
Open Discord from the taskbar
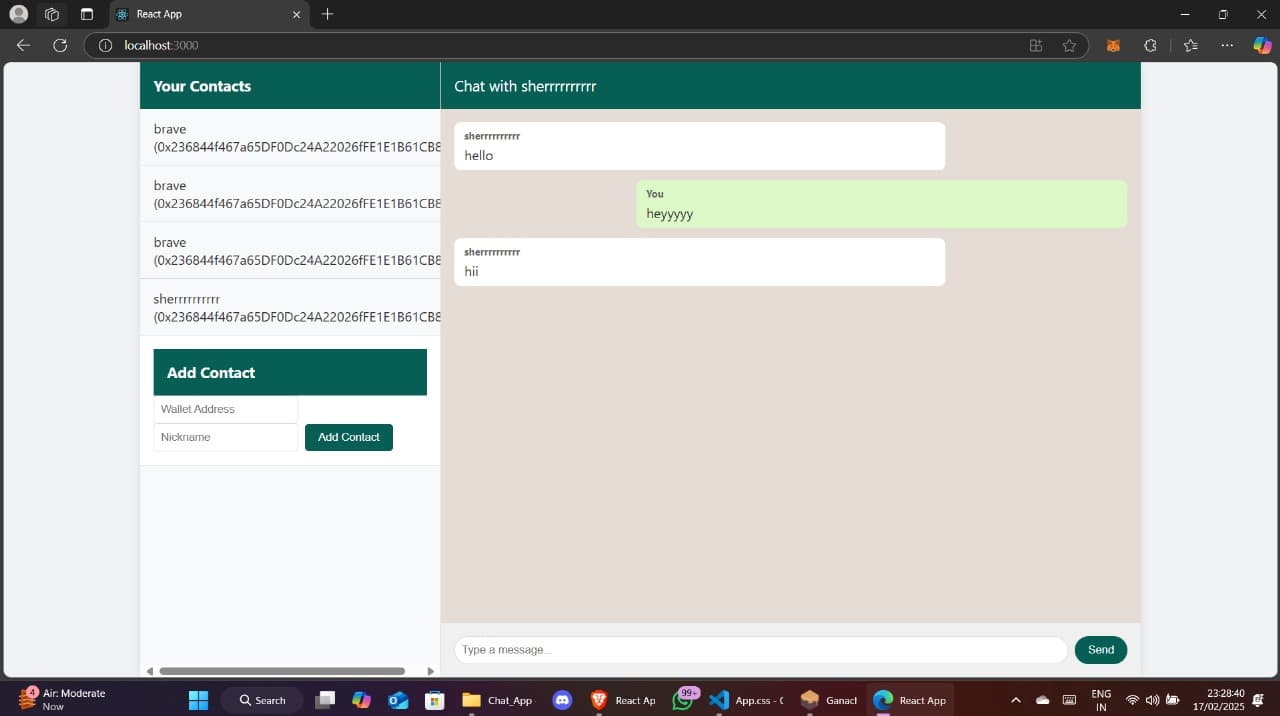(x=562, y=700)
